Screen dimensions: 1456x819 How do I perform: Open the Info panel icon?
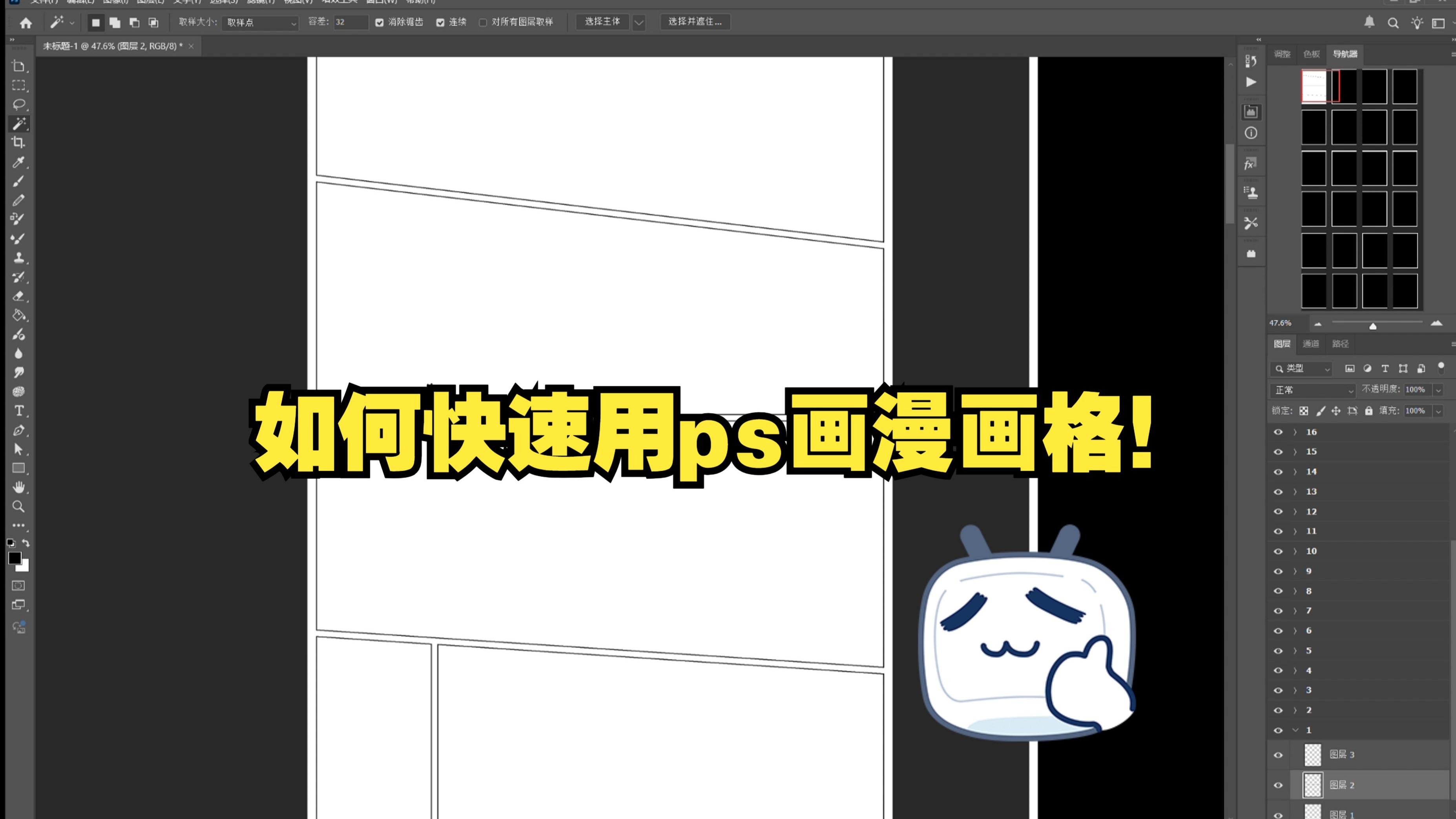click(1251, 133)
